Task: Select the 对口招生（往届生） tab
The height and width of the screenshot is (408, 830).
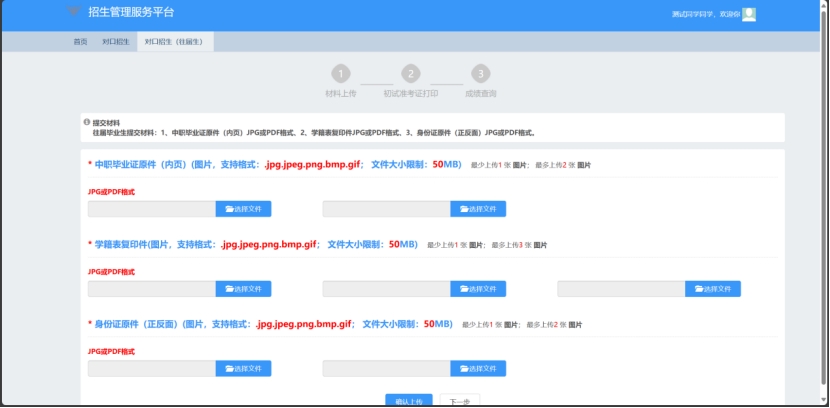Action: [x=174, y=42]
